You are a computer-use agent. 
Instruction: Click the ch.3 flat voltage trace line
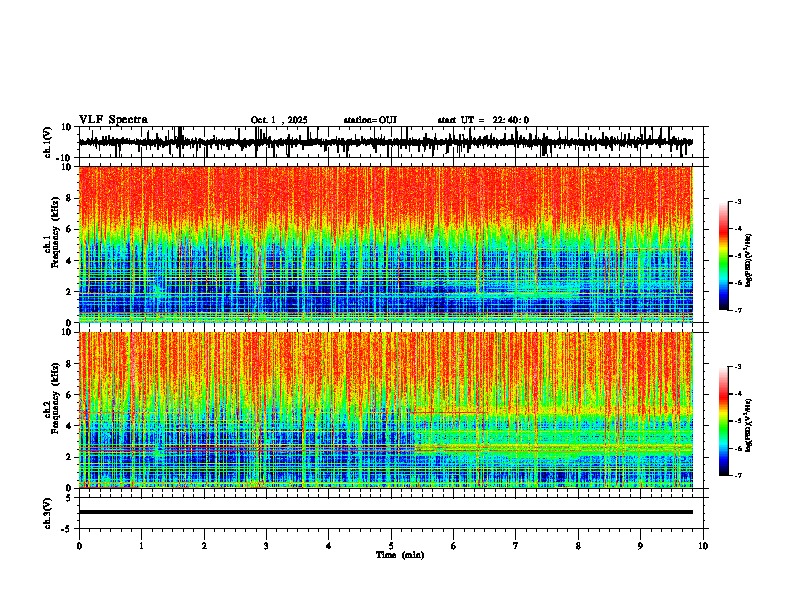tap(386, 512)
